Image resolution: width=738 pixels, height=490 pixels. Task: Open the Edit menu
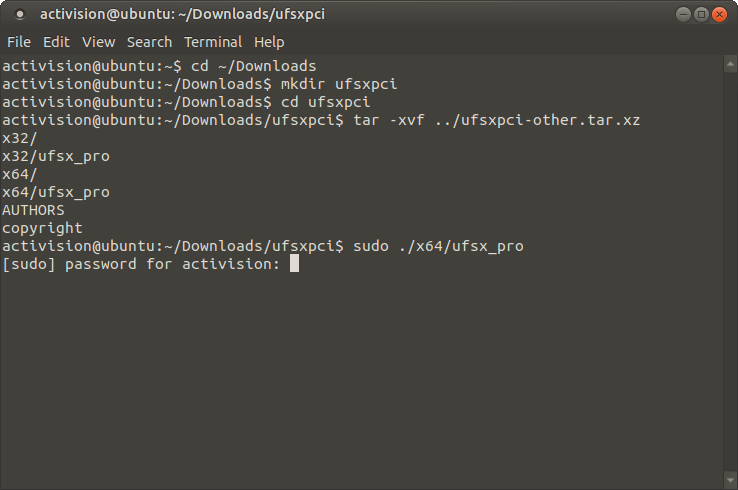tap(56, 42)
